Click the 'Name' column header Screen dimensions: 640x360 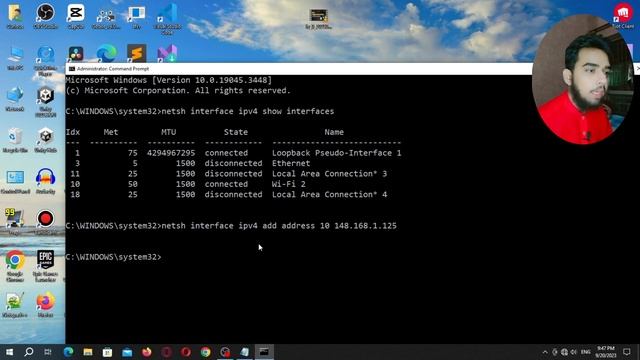pos(334,132)
